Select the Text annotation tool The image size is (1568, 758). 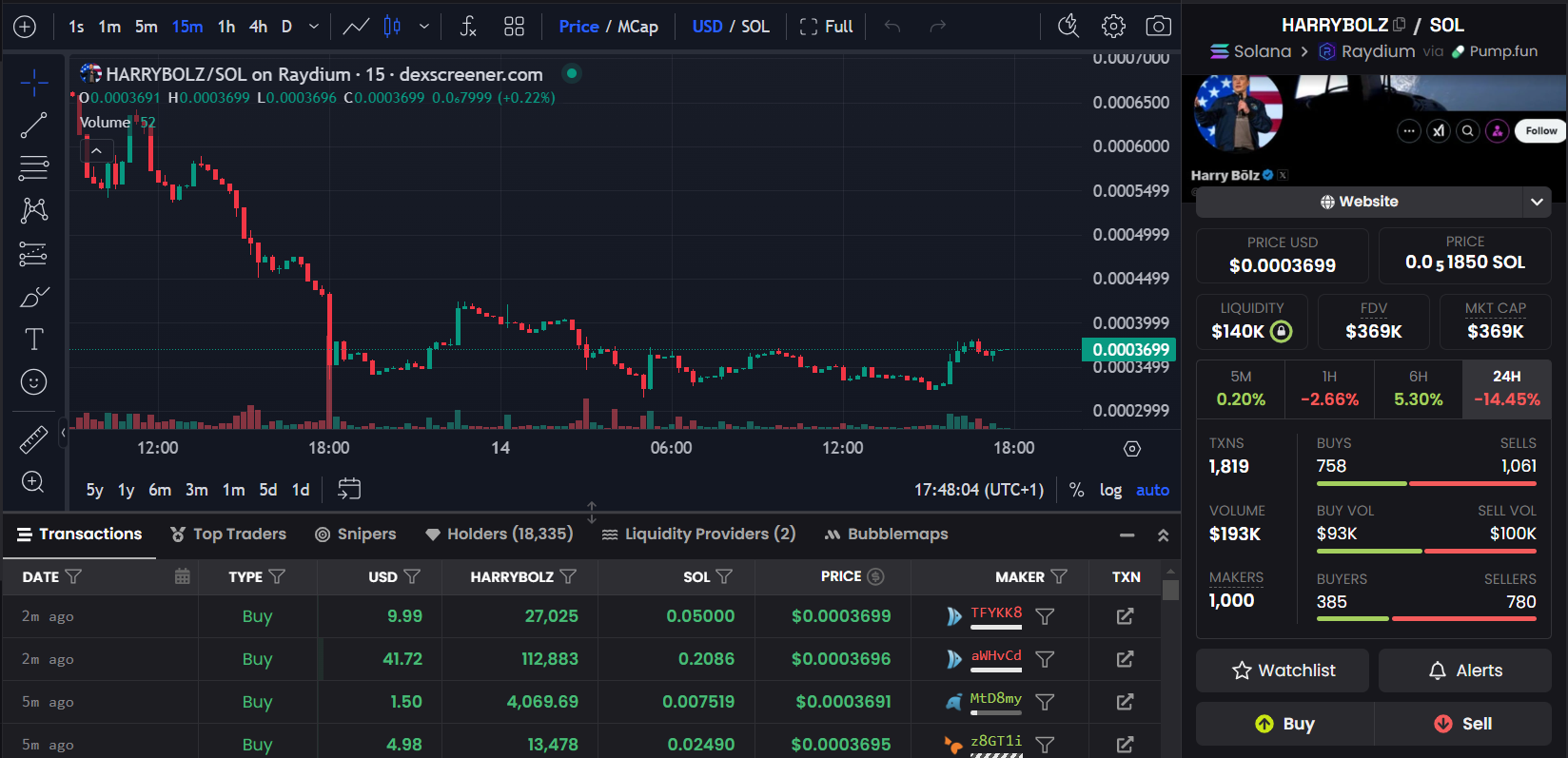point(33,340)
